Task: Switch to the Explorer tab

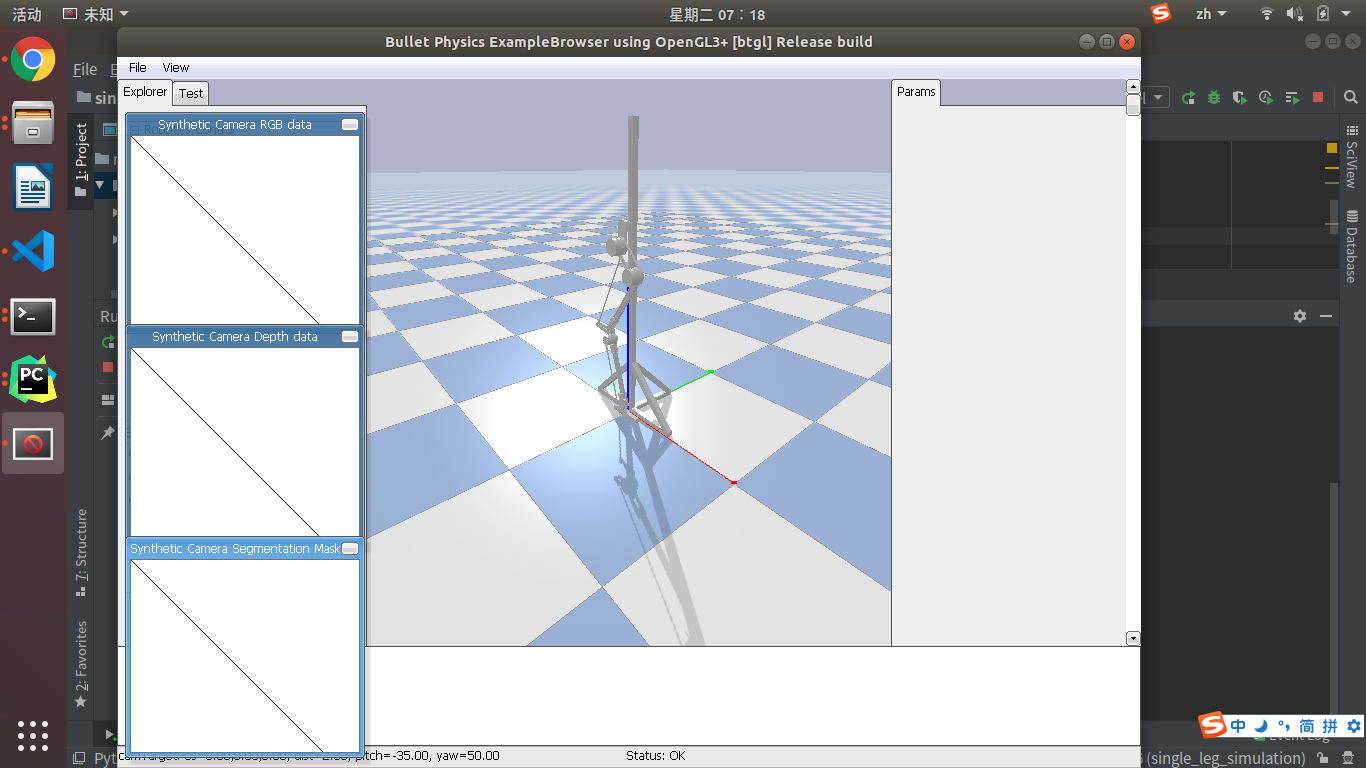Action: 145,92
